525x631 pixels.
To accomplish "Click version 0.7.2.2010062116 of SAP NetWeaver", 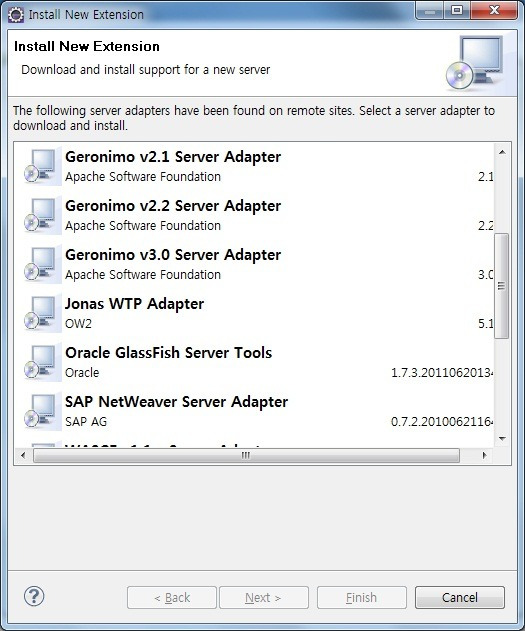I will click(x=442, y=422).
